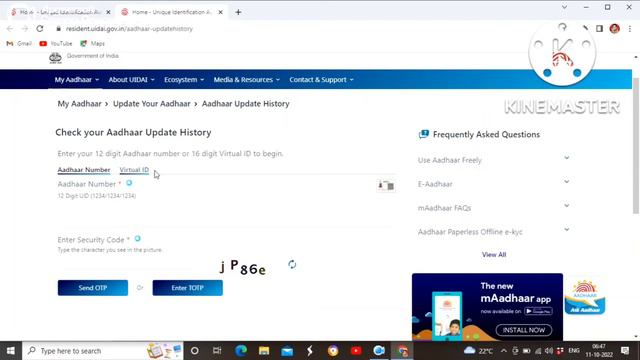Open the Gmail bookmark
Image resolution: width=640 pixels, height=360 pixels.
[19, 43]
